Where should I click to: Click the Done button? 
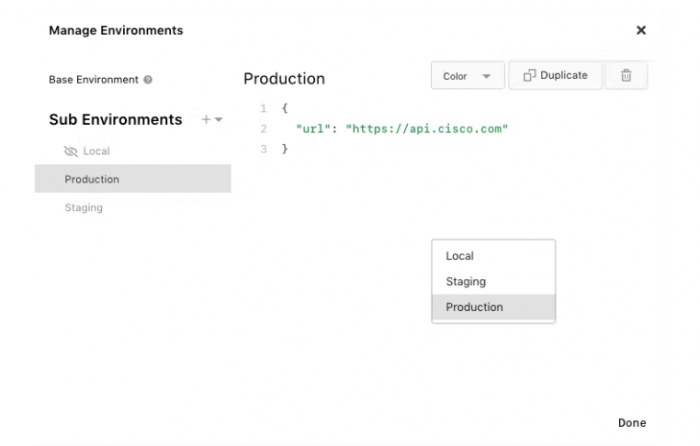[632, 423]
